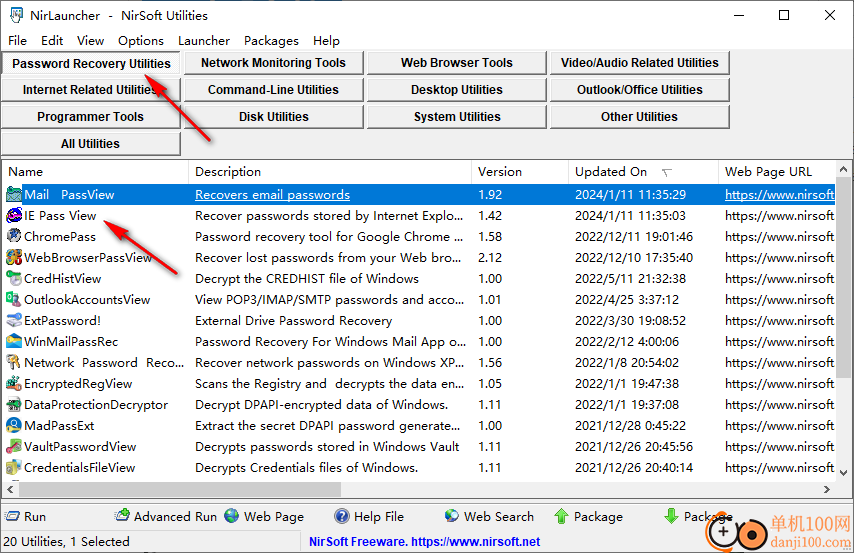
Task: Click the WinMailPassRec icon
Action: tap(14, 342)
